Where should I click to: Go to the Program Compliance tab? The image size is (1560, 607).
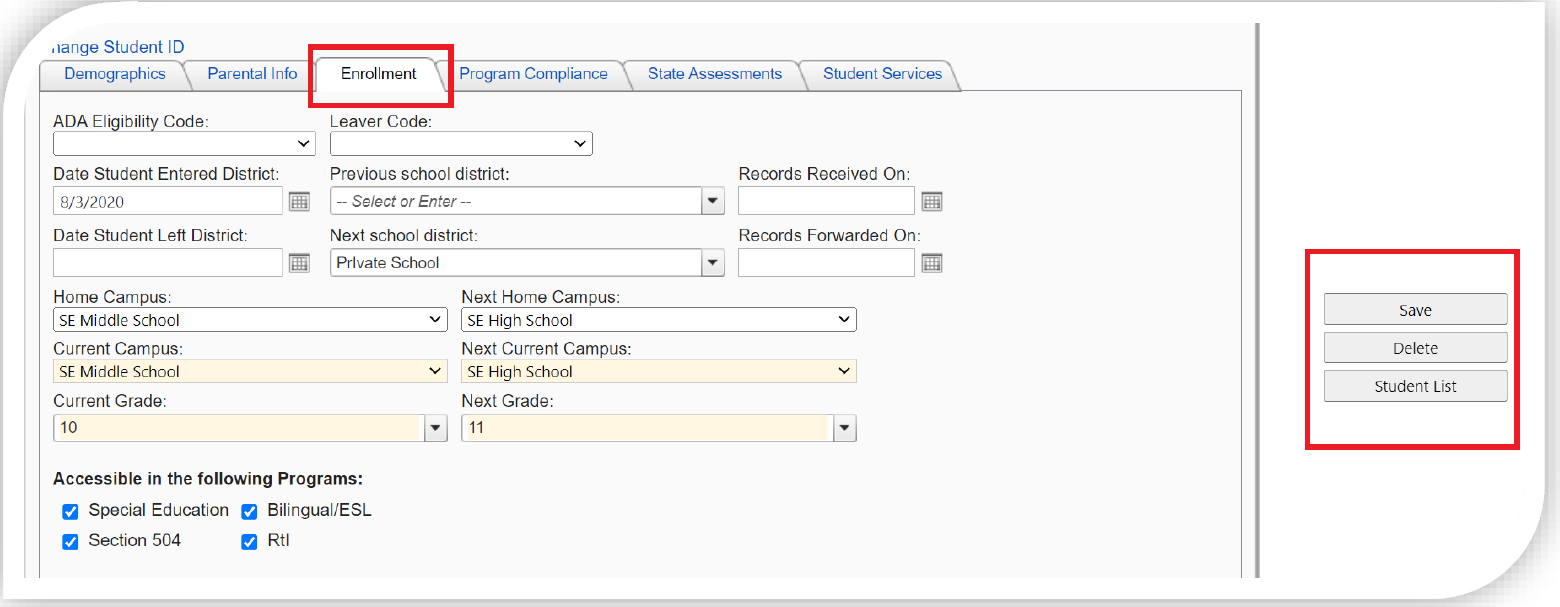point(533,74)
